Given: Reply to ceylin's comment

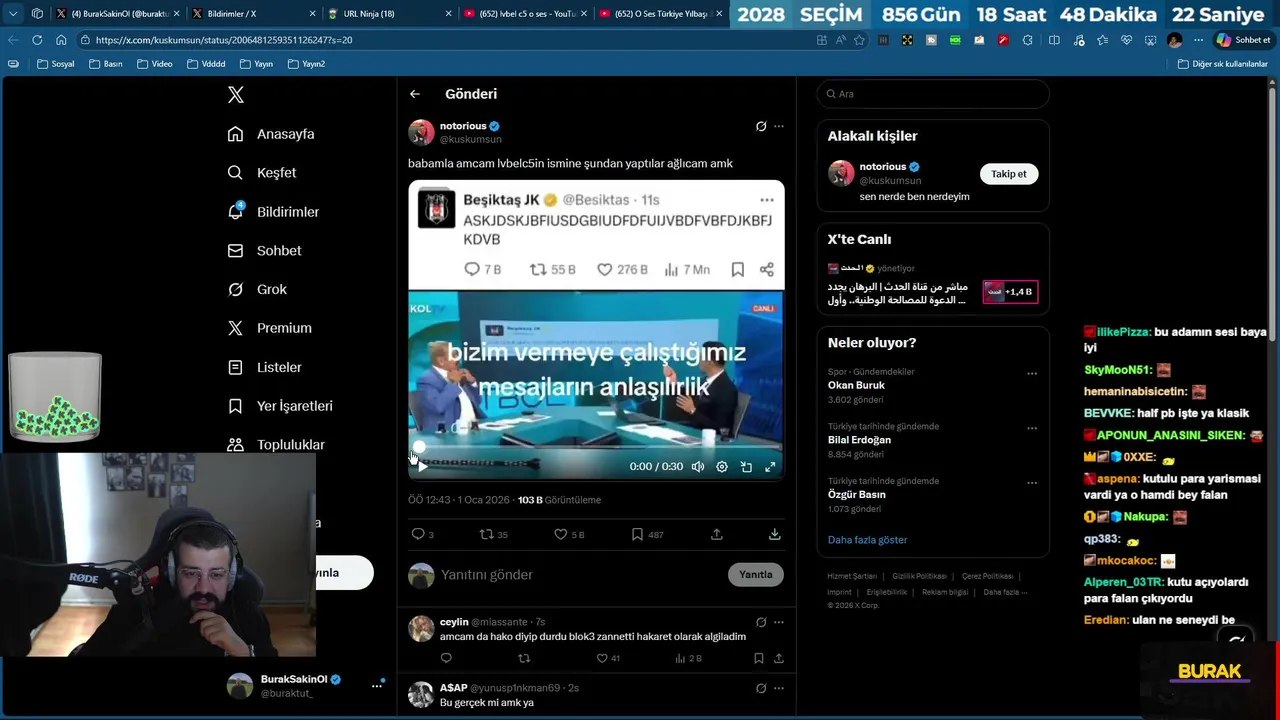Looking at the screenshot, I should [x=446, y=658].
